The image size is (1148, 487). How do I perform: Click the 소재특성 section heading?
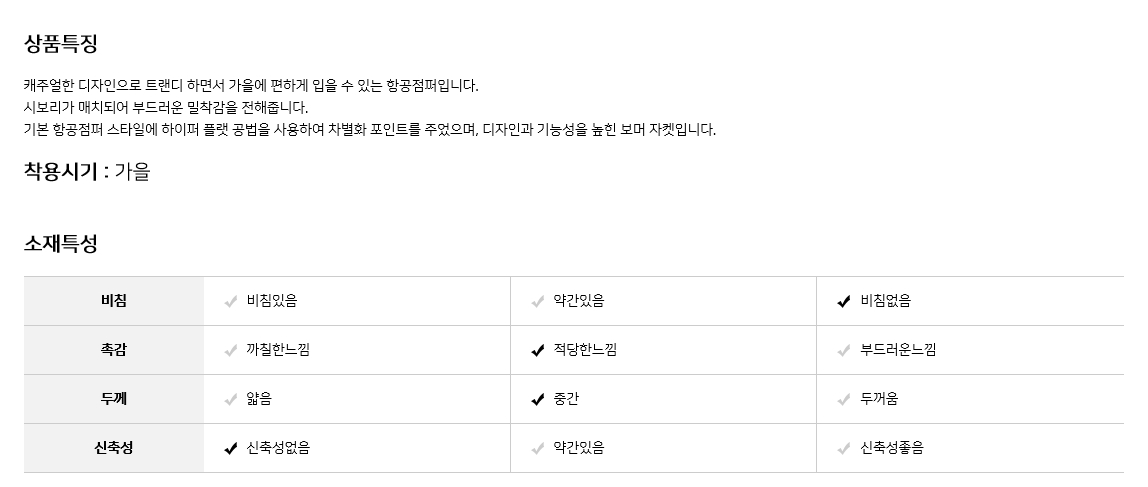(x=61, y=243)
